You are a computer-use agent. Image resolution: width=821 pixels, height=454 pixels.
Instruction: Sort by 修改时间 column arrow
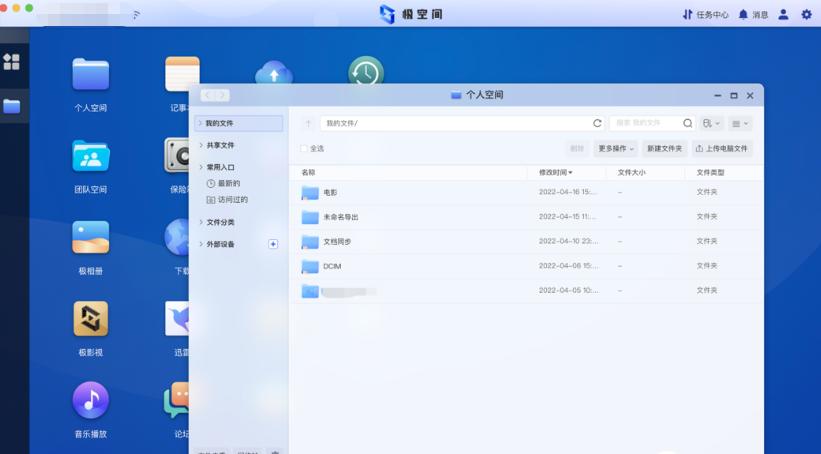tap(570, 173)
